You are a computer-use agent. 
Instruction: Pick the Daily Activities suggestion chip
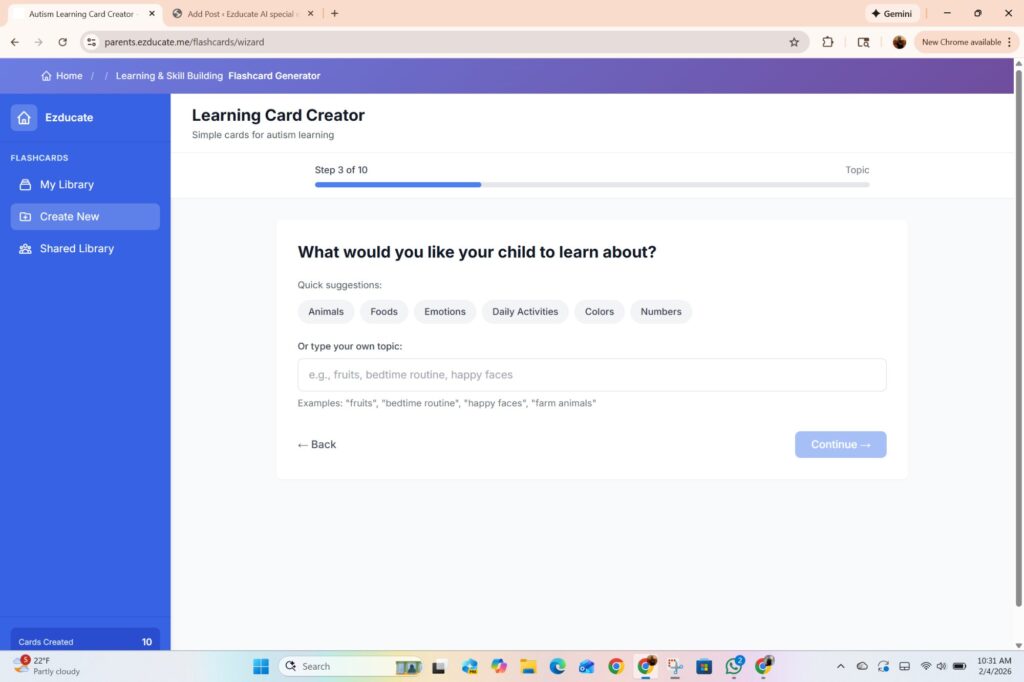click(525, 312)
